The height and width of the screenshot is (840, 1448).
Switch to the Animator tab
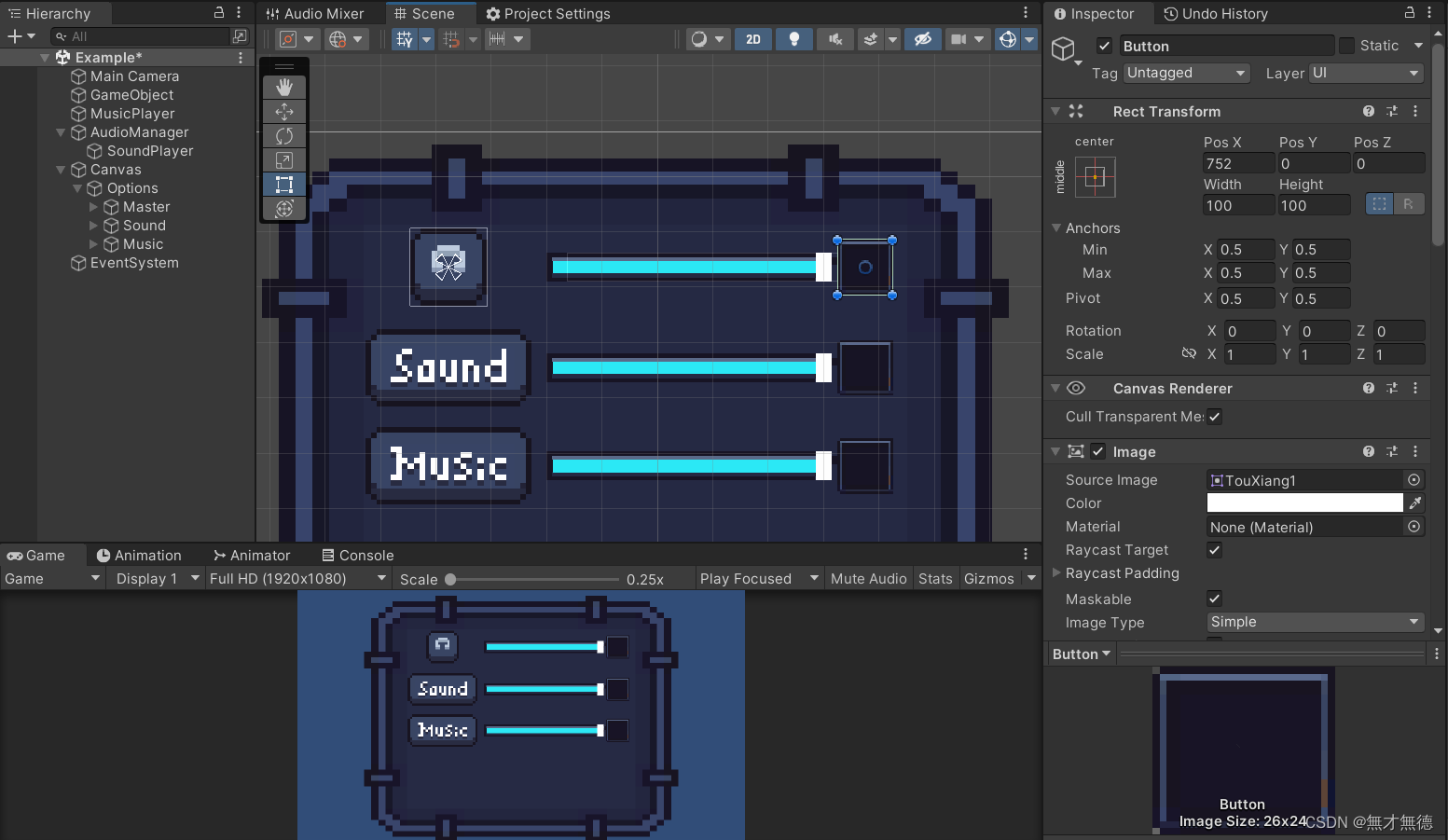pyautogui.click(x=252, y=556)
